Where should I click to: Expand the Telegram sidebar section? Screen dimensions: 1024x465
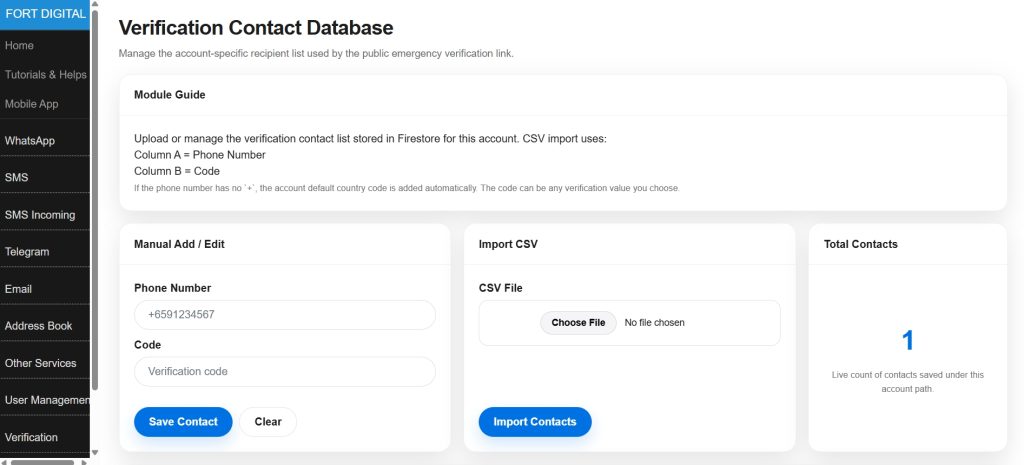pos(27,252)
